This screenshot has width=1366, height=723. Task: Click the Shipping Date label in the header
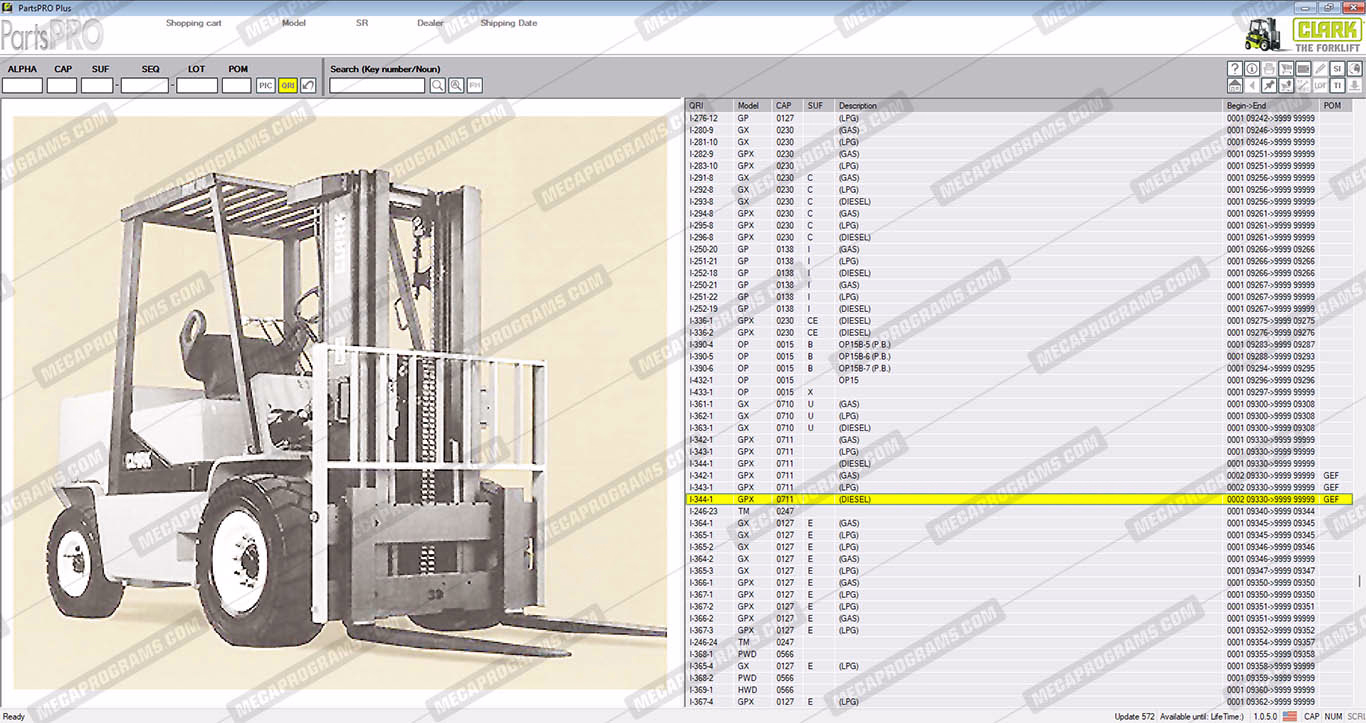click(508, 23)
